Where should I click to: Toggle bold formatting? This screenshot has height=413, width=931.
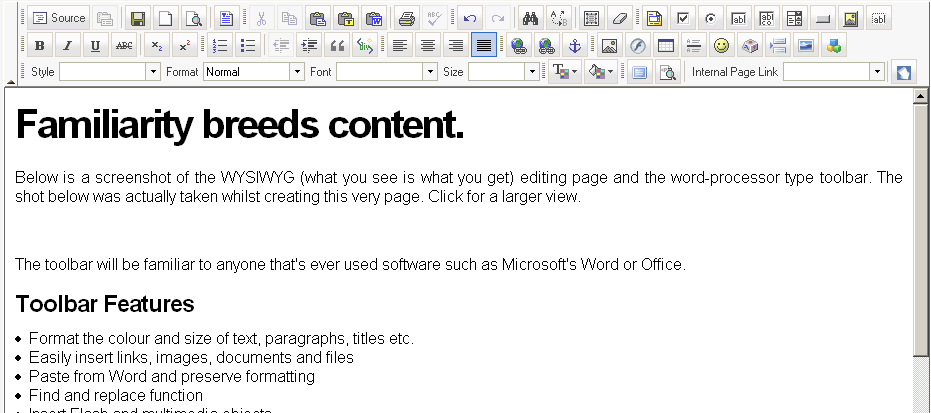click(x=40, y=45)
